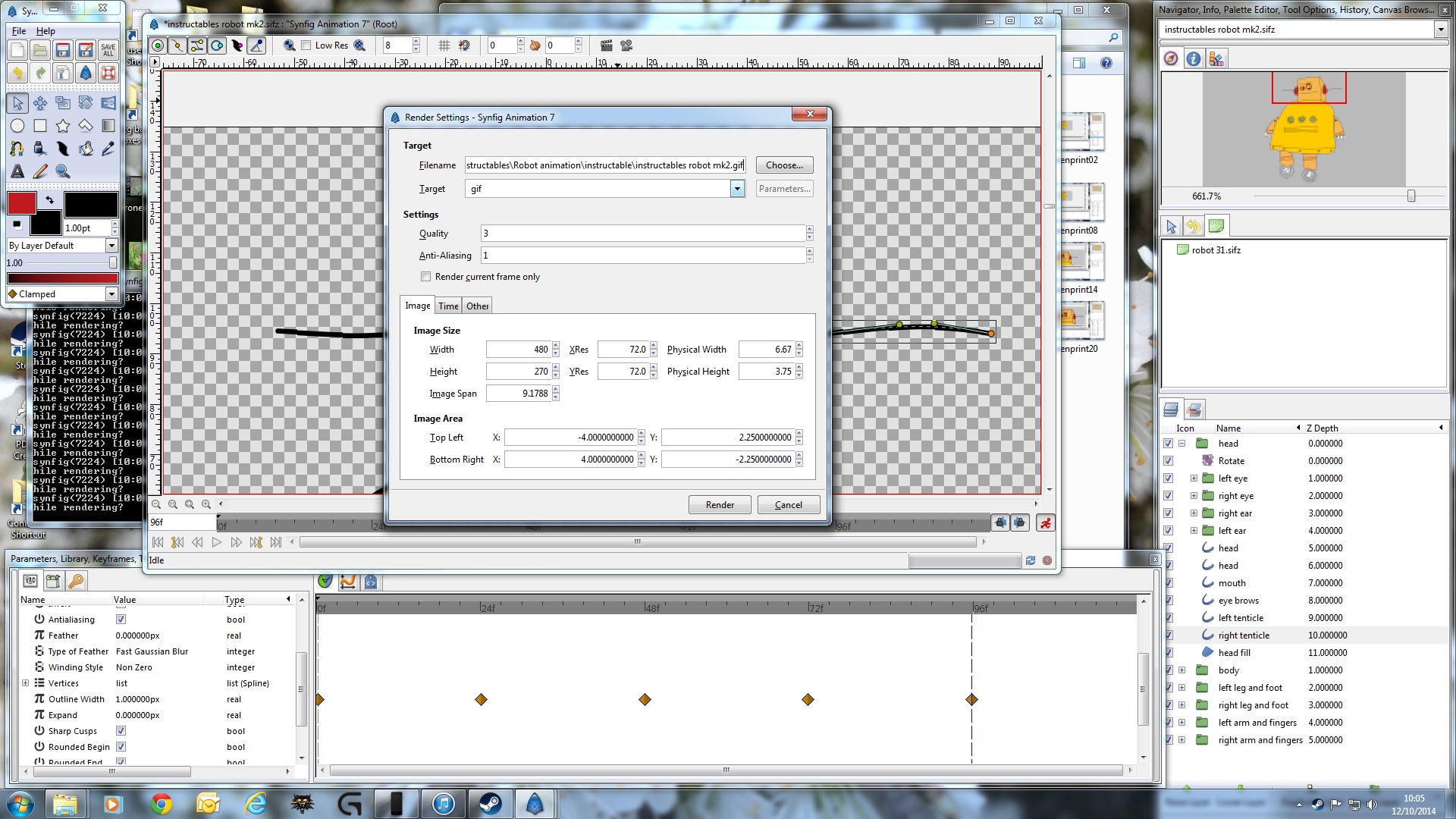
Task: Switch to the Time tab
Action: tap(448, 306)
